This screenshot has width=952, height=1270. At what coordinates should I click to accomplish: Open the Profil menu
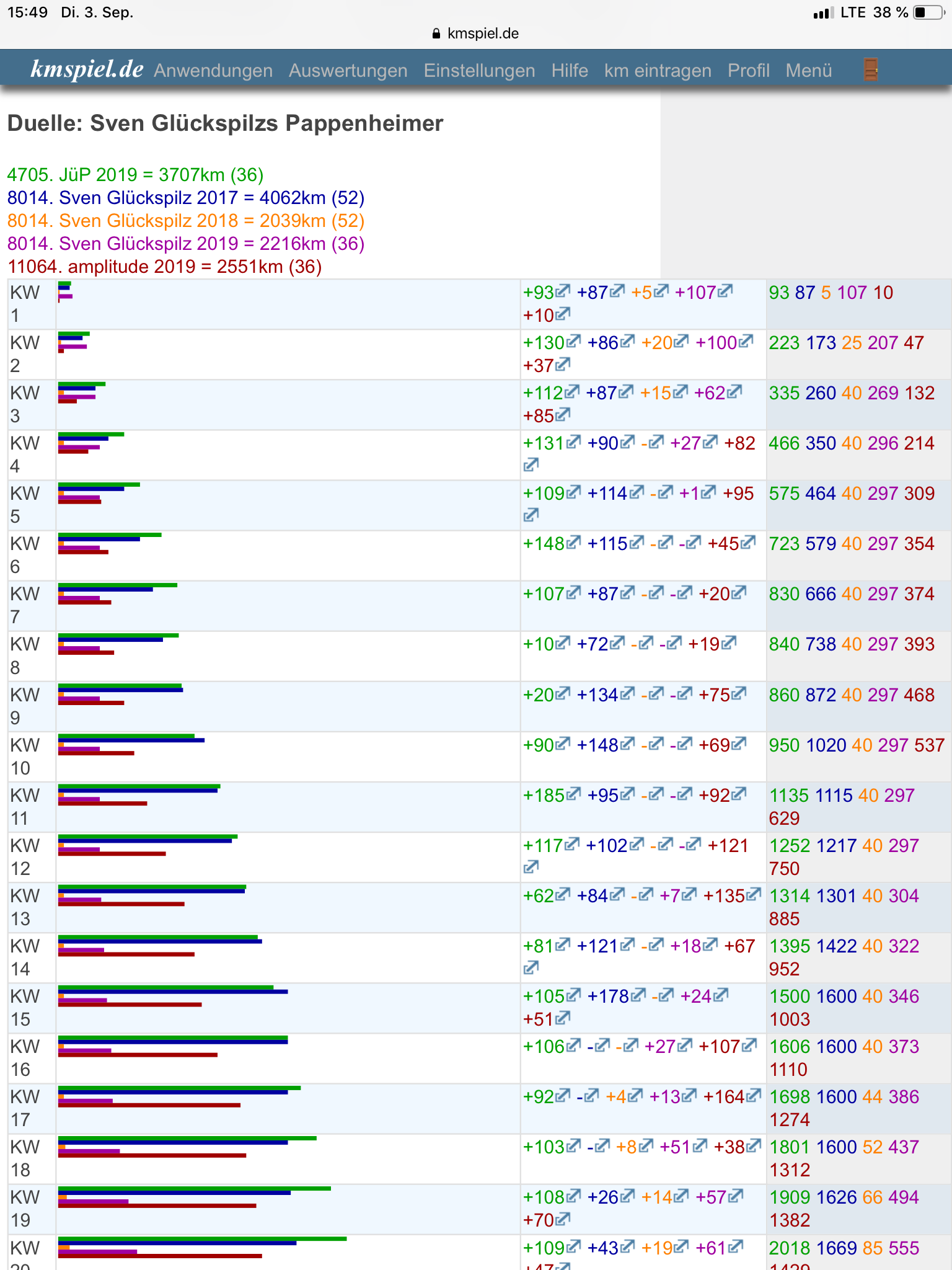point(749,71)
